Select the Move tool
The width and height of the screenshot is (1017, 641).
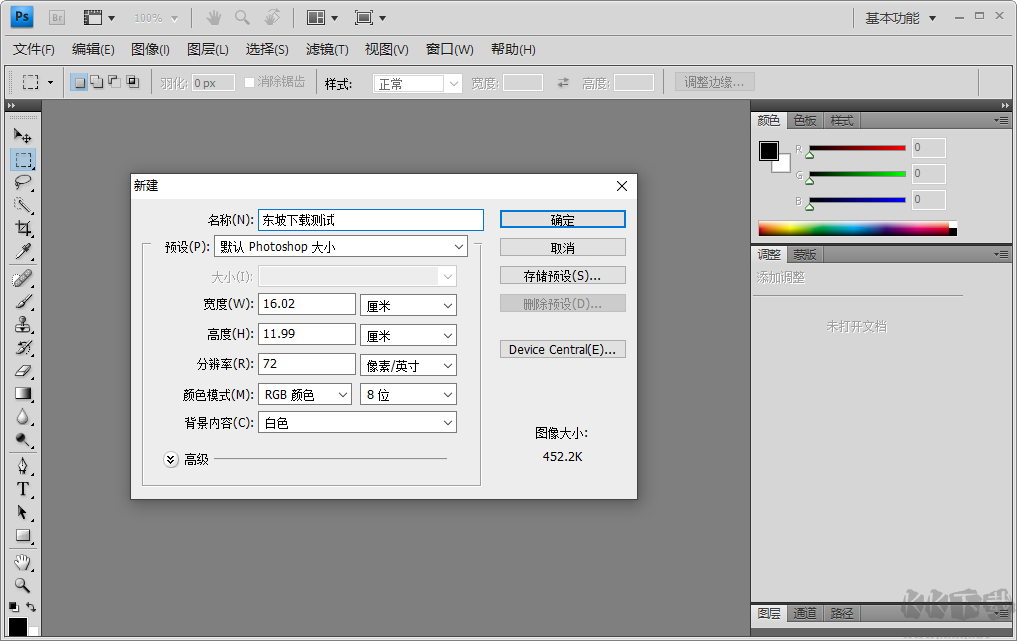click(23, 135)
